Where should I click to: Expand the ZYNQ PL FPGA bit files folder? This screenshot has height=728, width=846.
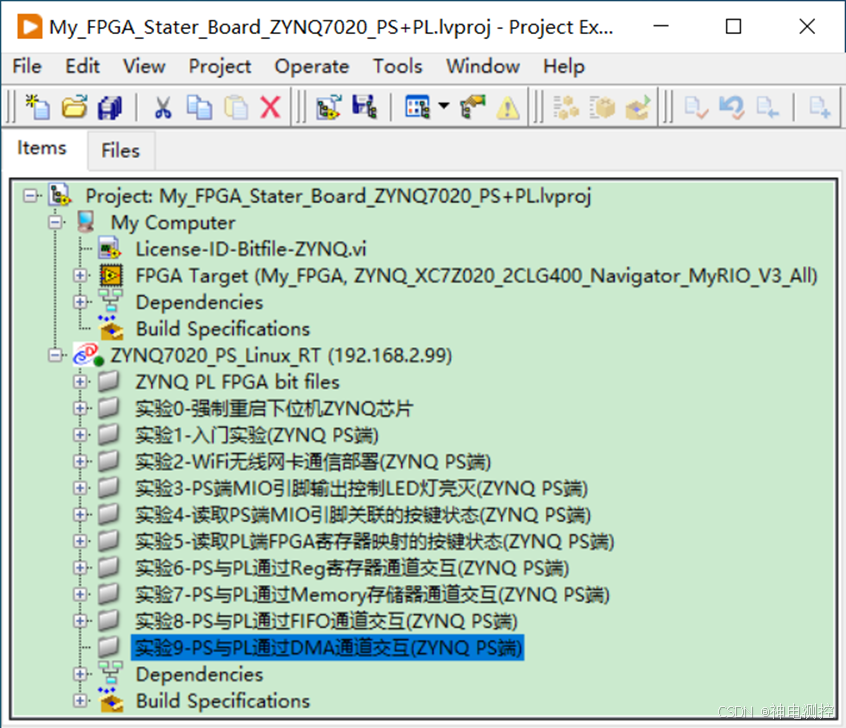80,382
